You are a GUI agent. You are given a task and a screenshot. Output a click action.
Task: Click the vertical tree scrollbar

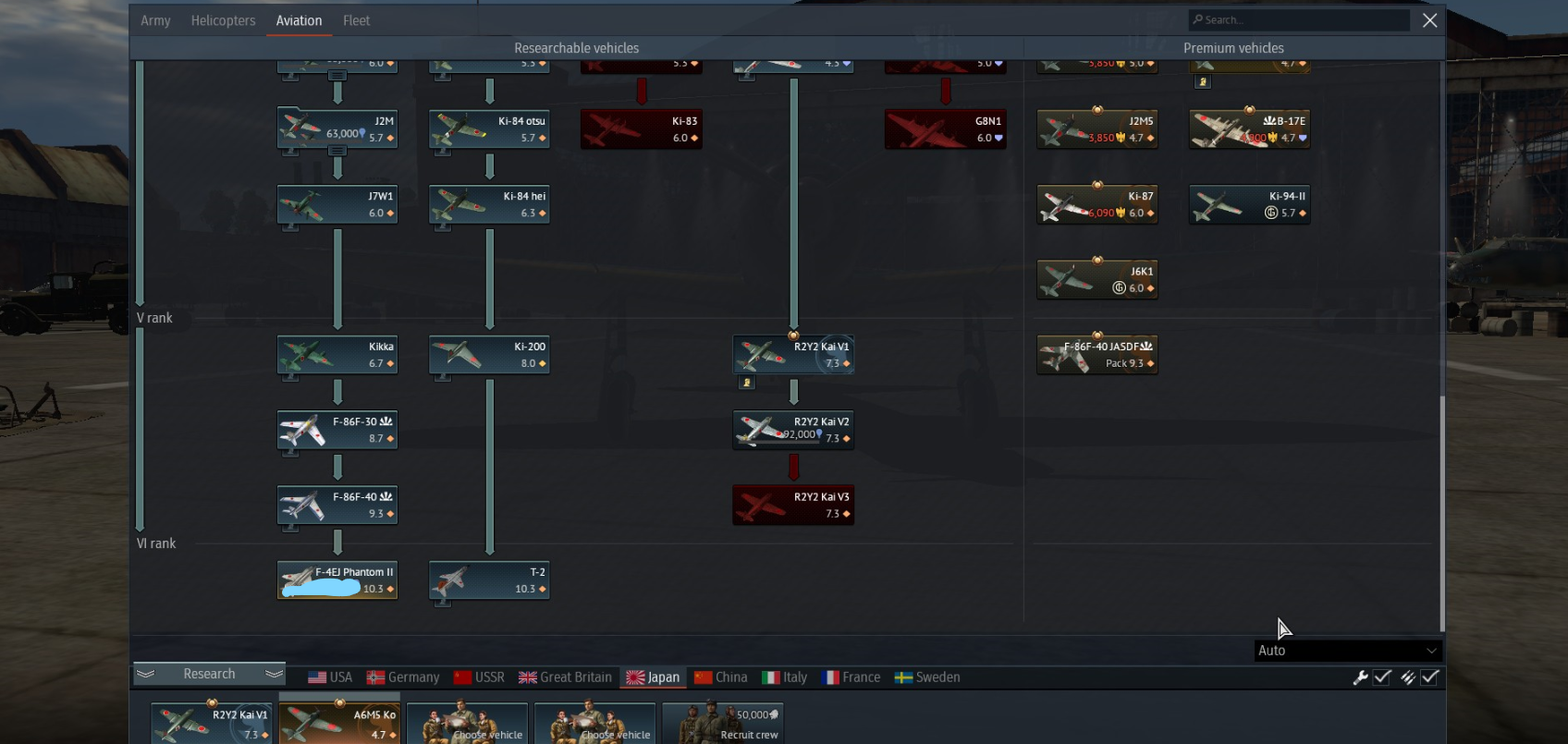(1441, 514)
